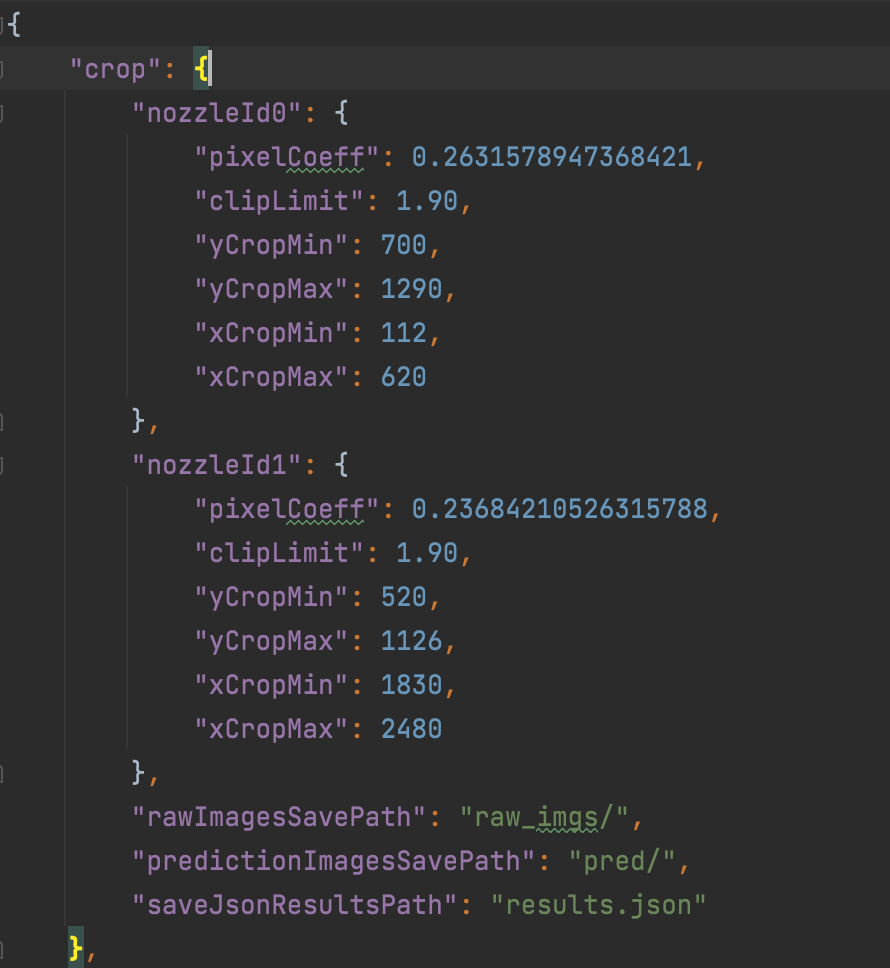Click the "pred/" string value
Viewport: 890px width, 968px height.
(622, 861)
